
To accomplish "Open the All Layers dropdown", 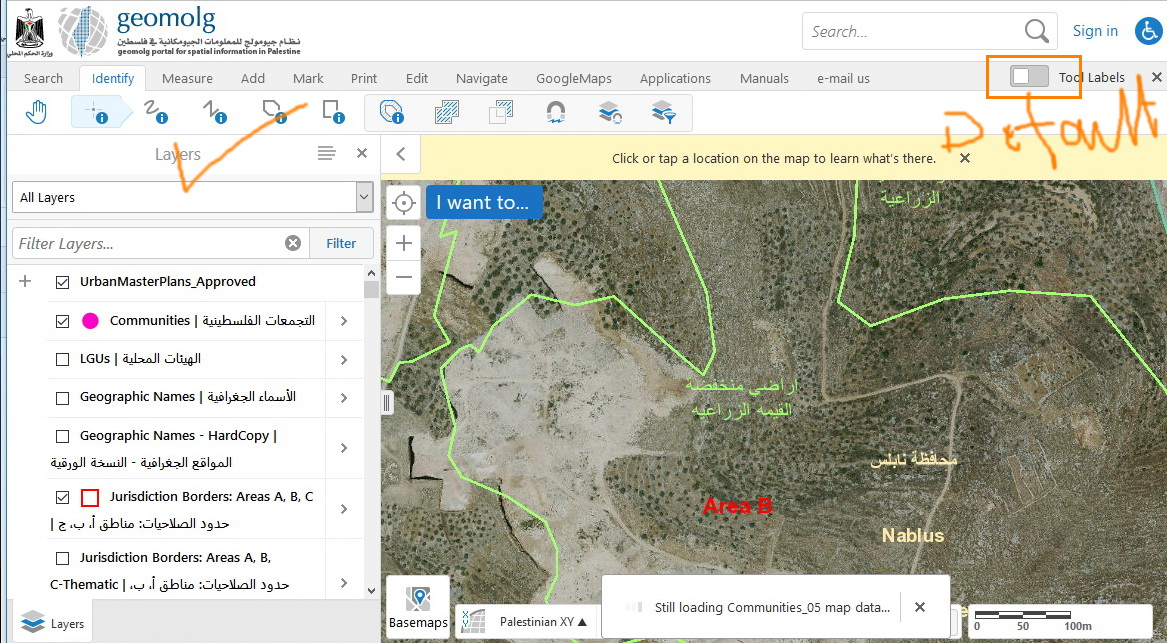I will 193,197.
